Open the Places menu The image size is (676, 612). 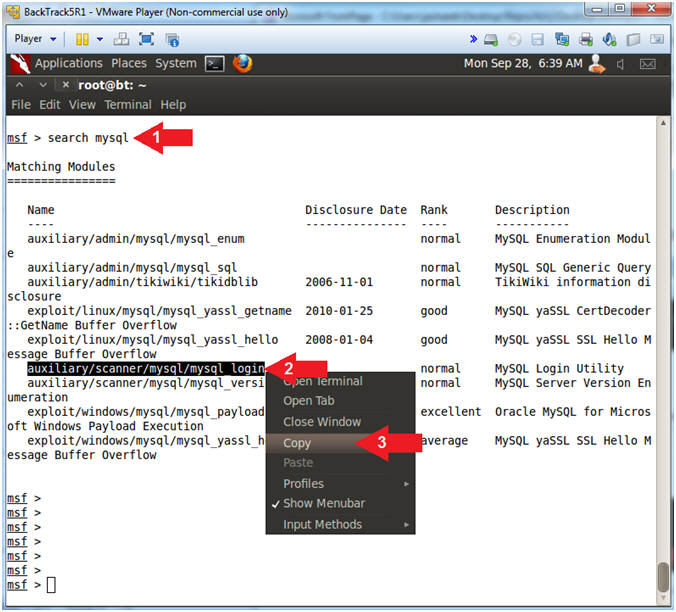point(129,63)
